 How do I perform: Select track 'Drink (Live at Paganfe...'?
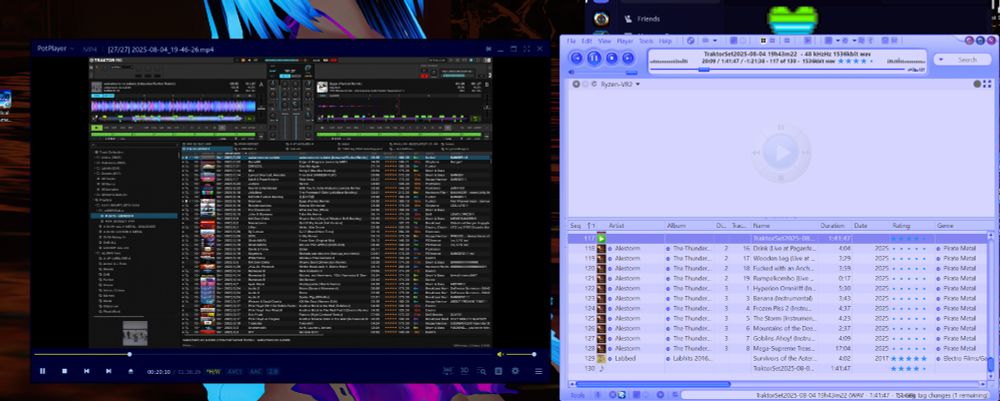pos(784,249)
